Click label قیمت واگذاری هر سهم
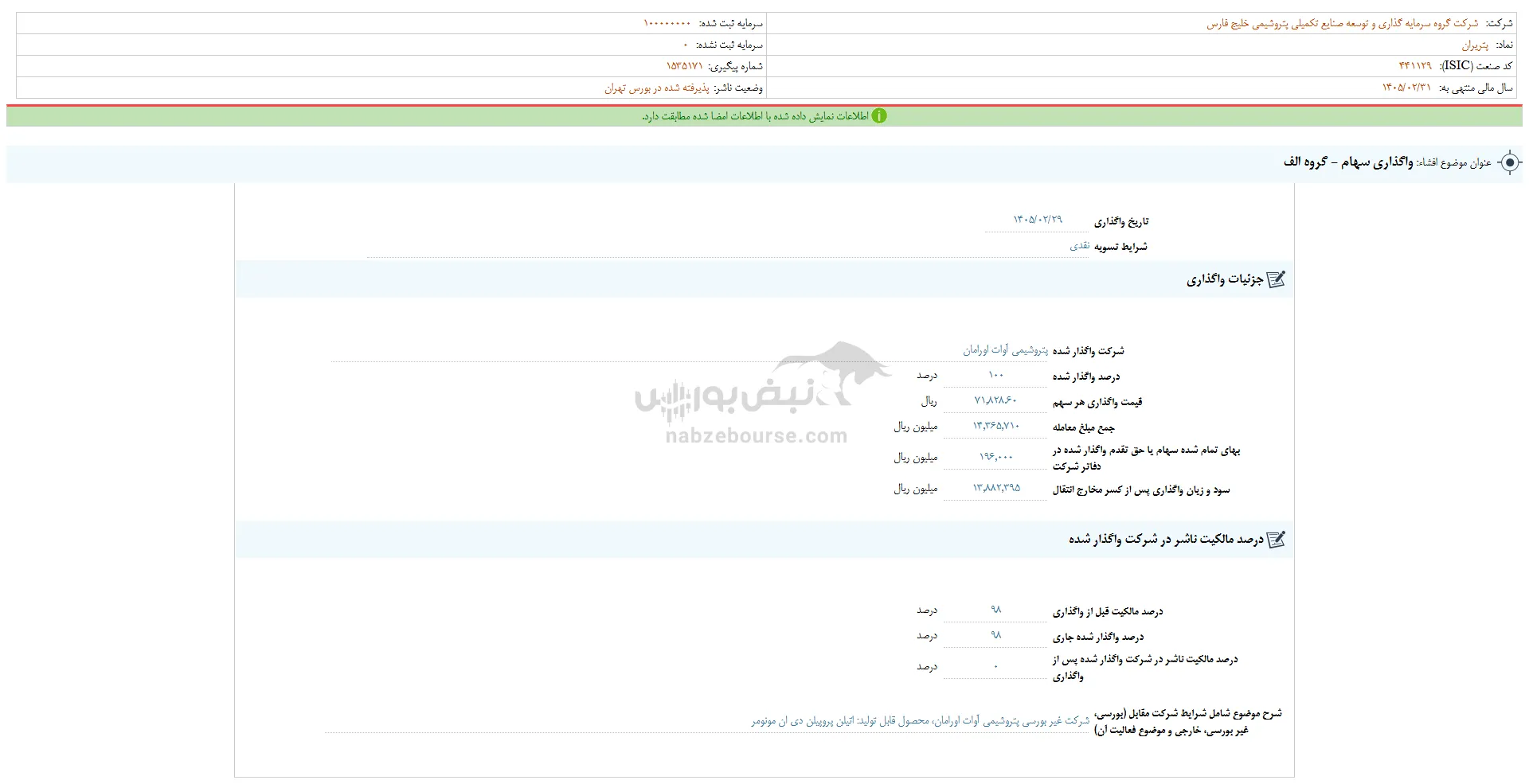This screenshot has width=1529, height=784. click(x=1097, y=402)
